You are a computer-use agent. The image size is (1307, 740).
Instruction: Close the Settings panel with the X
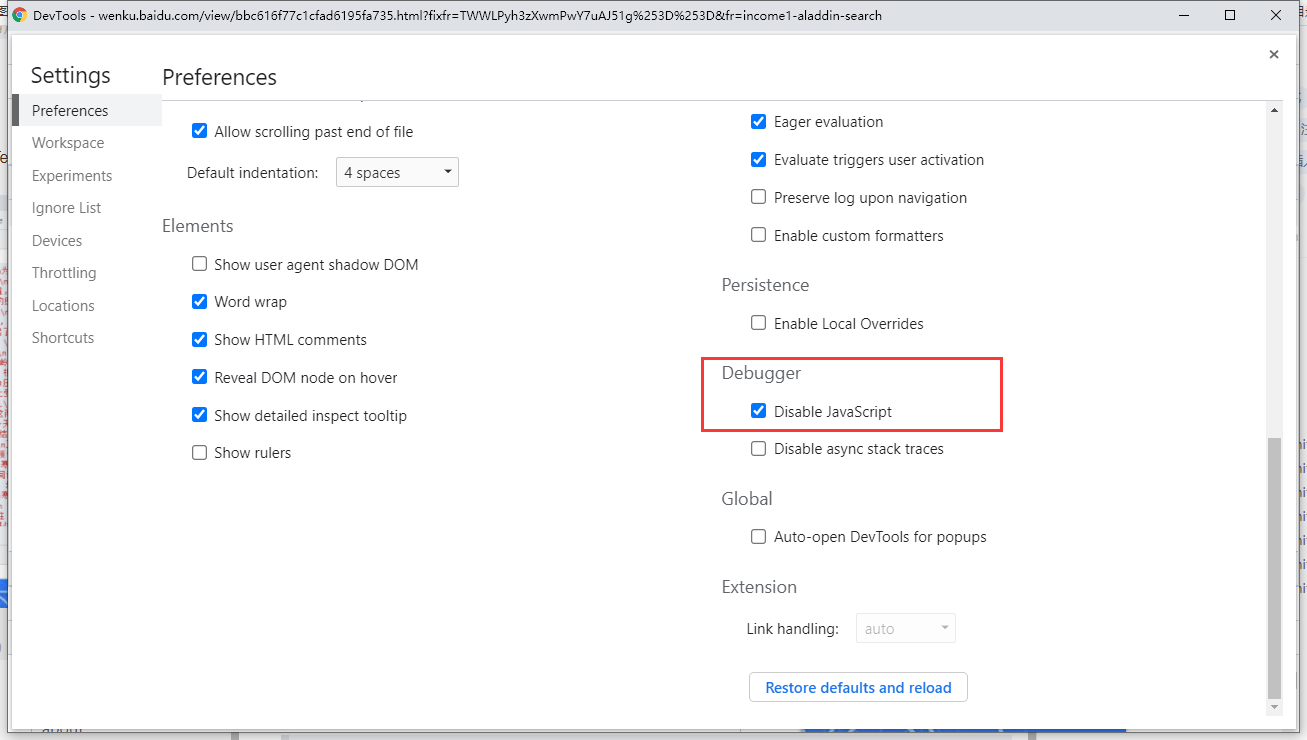coord(1273,55)
